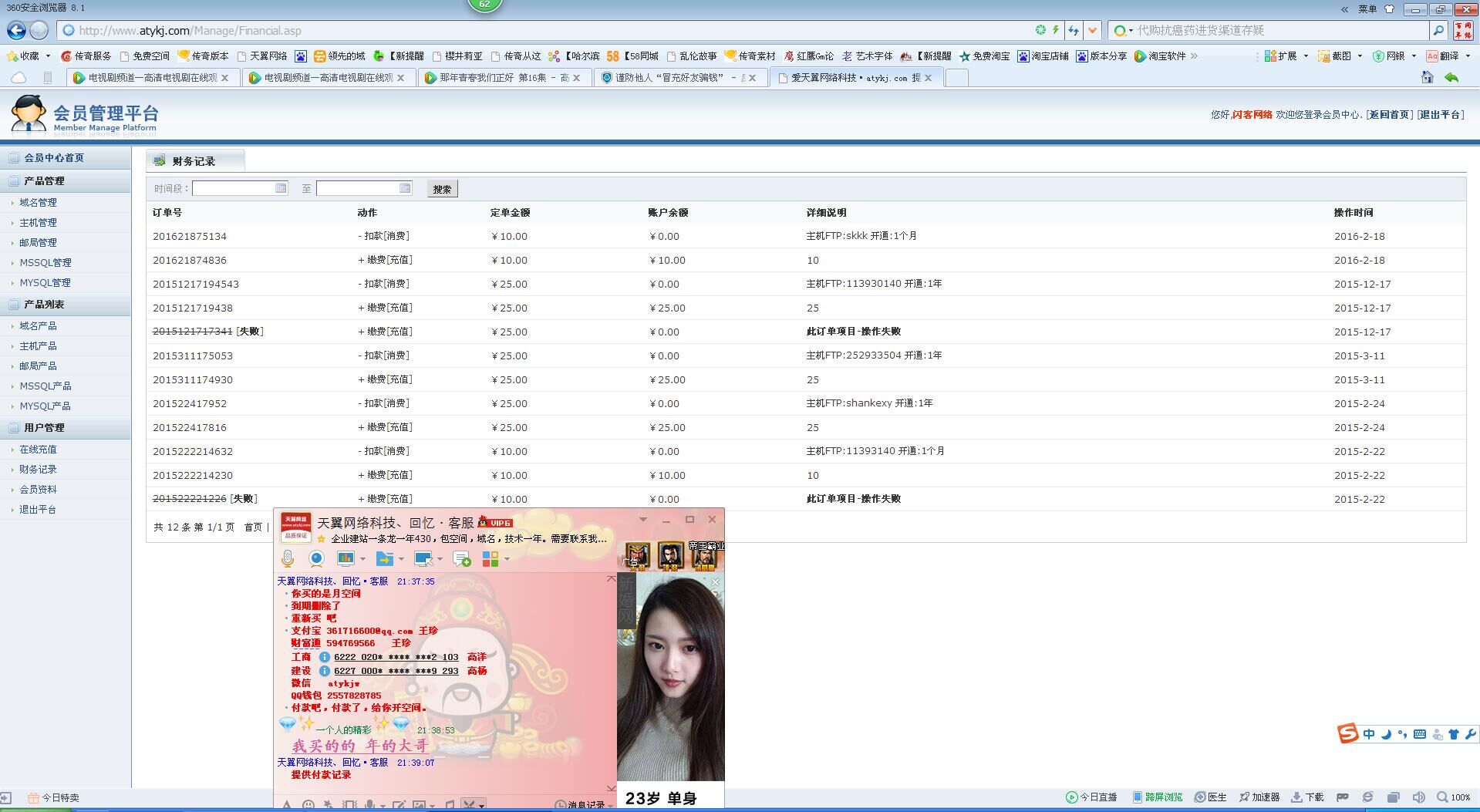Open 会员资料 in the sidebar
The image size is (1480, 812).
point(38,490)
